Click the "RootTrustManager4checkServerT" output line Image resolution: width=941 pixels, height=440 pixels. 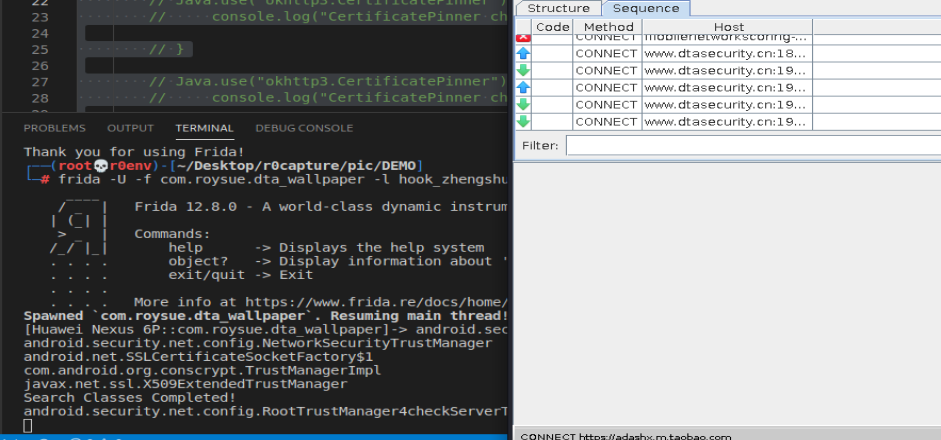(266, 411)
